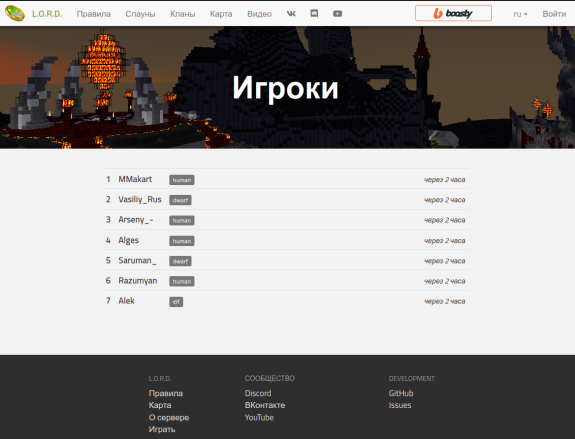This screenshot has height=439, width=575.
Task: Open the YouTube icon in the navbar
Action: point(337,14)
